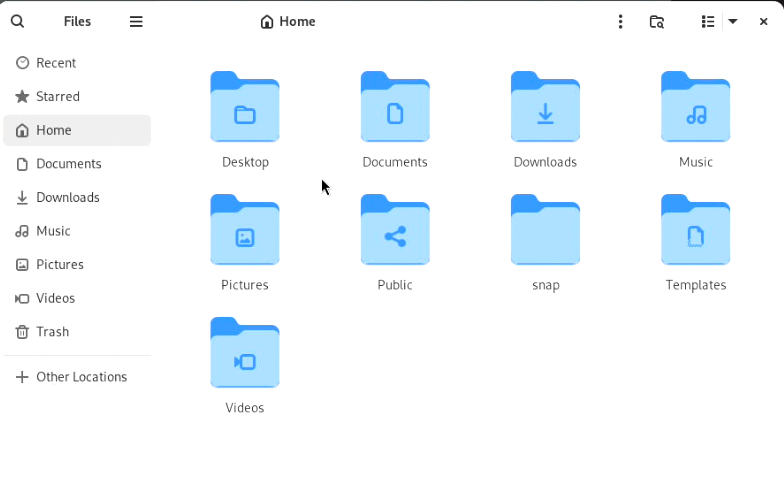This screenshot has width=784, height=479.
Task: Click the Home path bar button
Action: tap(288, 21)
